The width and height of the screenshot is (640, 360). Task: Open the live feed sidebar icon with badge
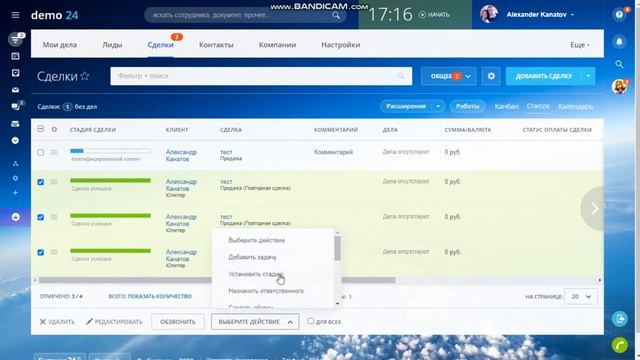[x=16, y=39]
